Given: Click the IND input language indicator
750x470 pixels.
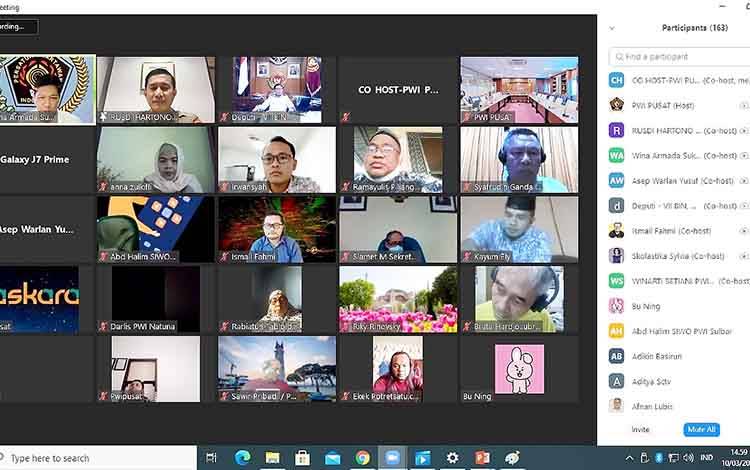Looking at the screenshot, I should pos(706,458).
